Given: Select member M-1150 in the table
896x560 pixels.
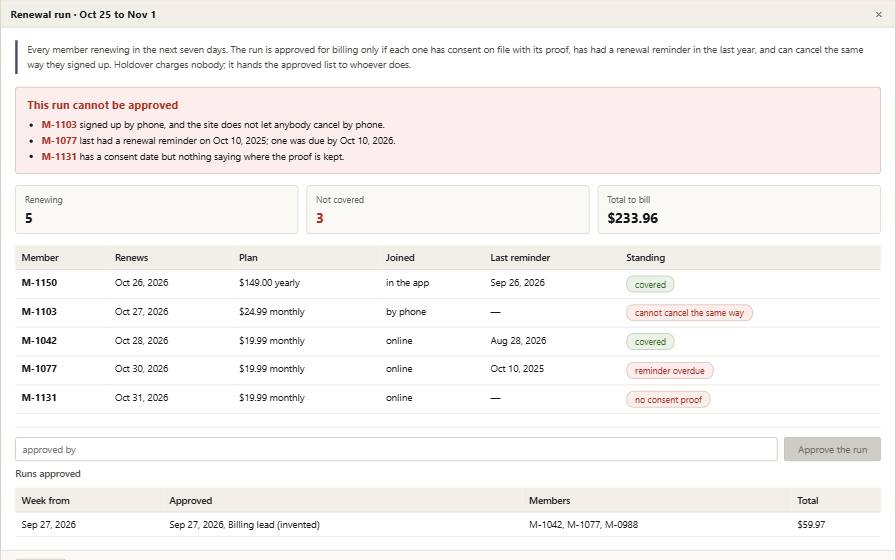Looking at the screenshot, I should click(x=39, y=283).
